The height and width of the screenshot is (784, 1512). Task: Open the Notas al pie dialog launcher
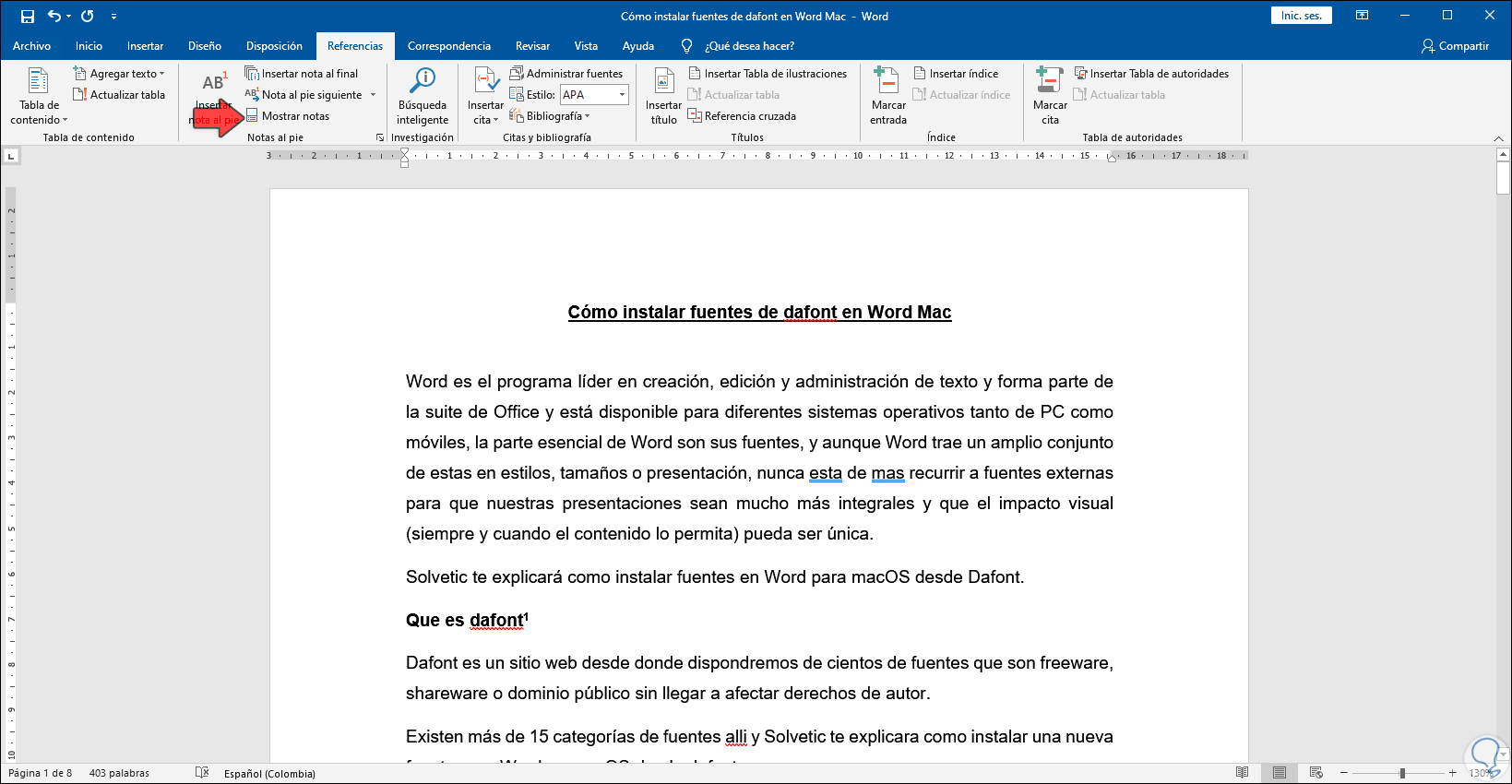(x=380, y=137)
